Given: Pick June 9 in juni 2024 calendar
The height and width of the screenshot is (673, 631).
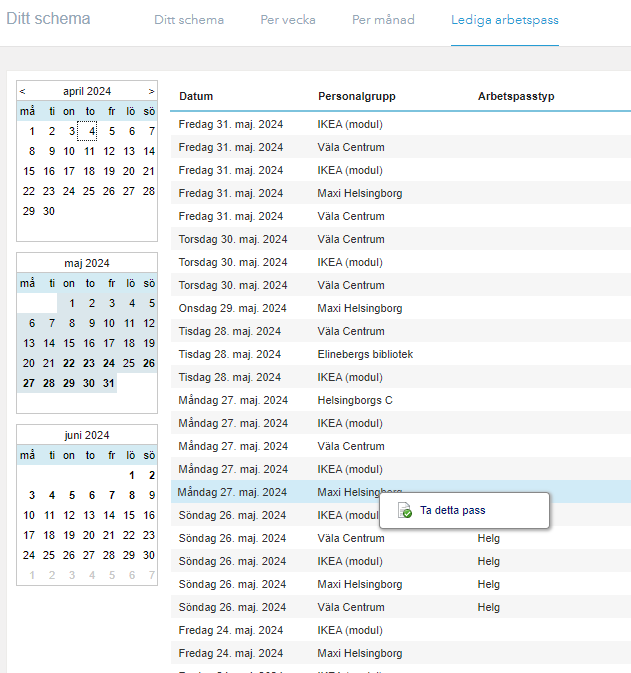Looking at the screenshot, I should (149, 495).
